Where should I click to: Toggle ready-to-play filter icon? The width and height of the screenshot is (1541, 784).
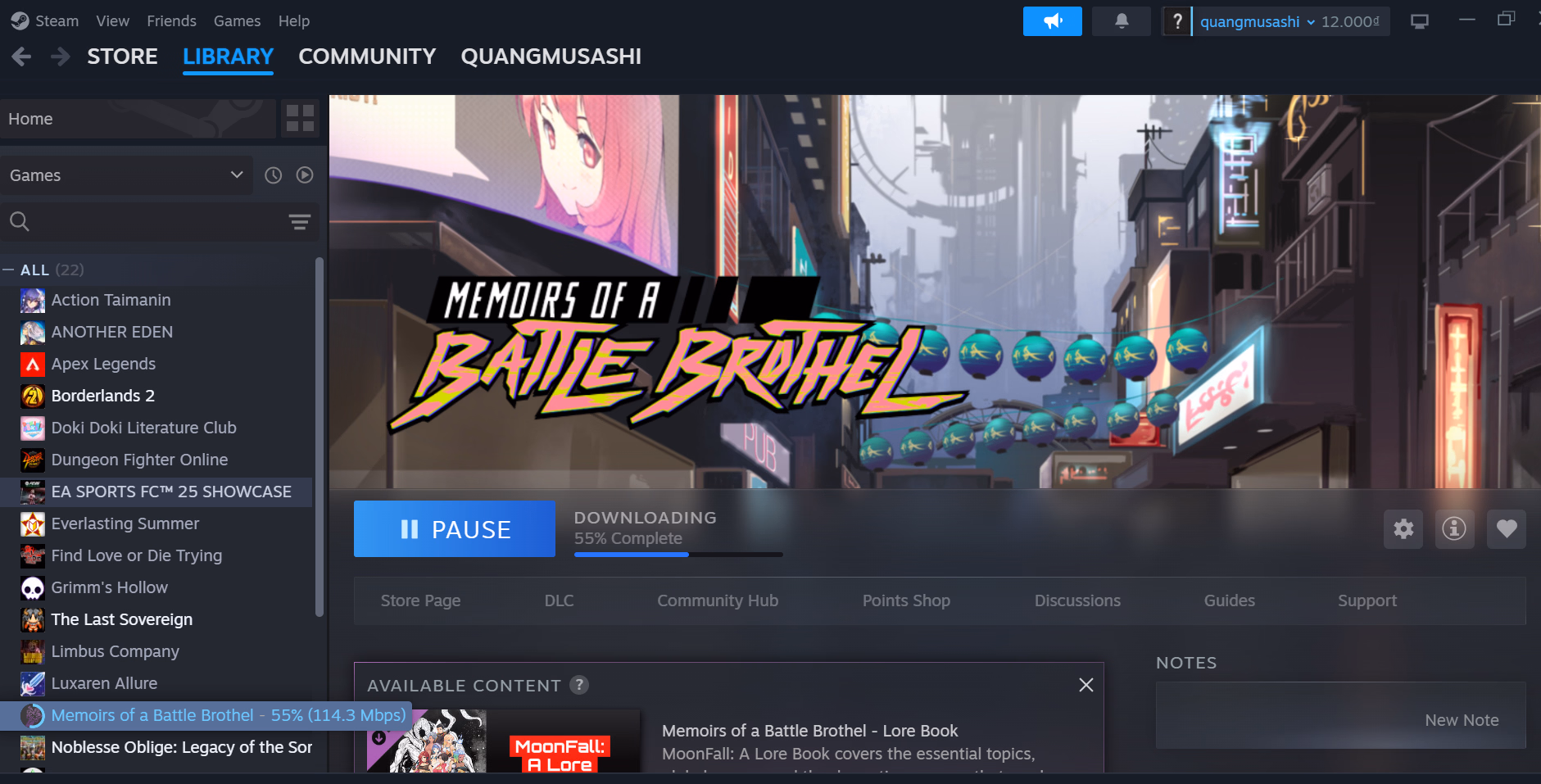pyautogui.click(x=305, y=175)
